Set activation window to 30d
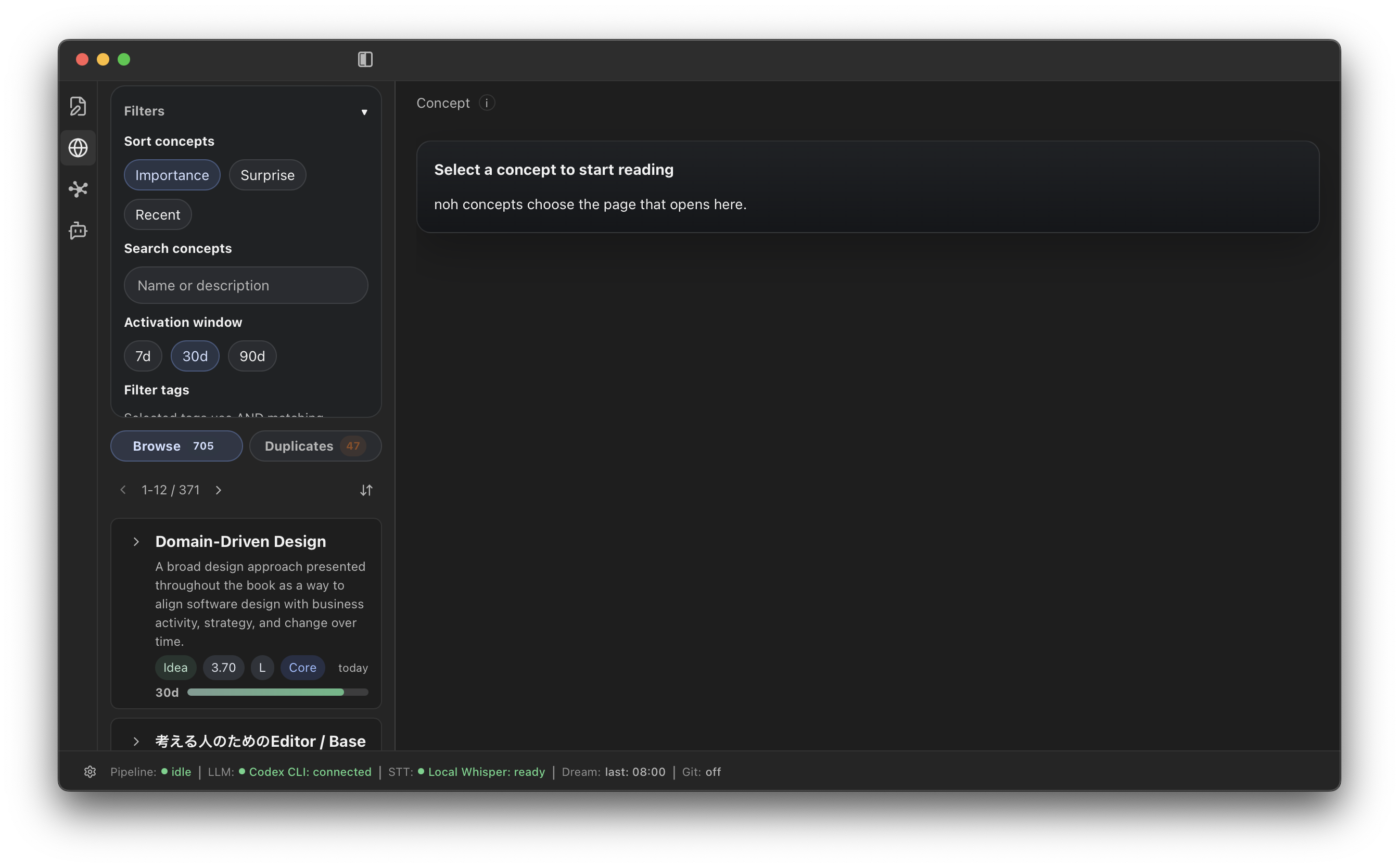Image resolution: width=1399 pixels, height=868 pixels. (195, 356)
